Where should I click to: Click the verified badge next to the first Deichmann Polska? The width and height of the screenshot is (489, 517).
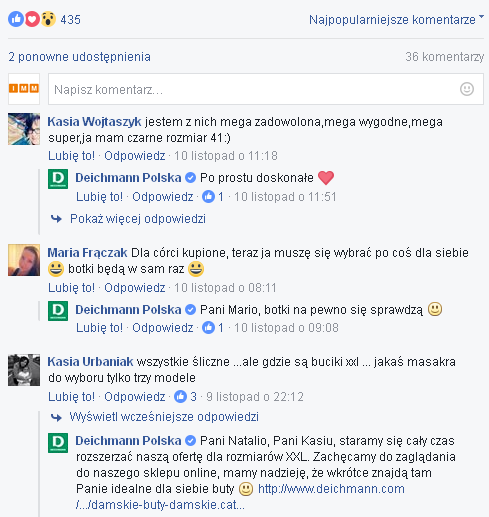[x=190, y=178]
